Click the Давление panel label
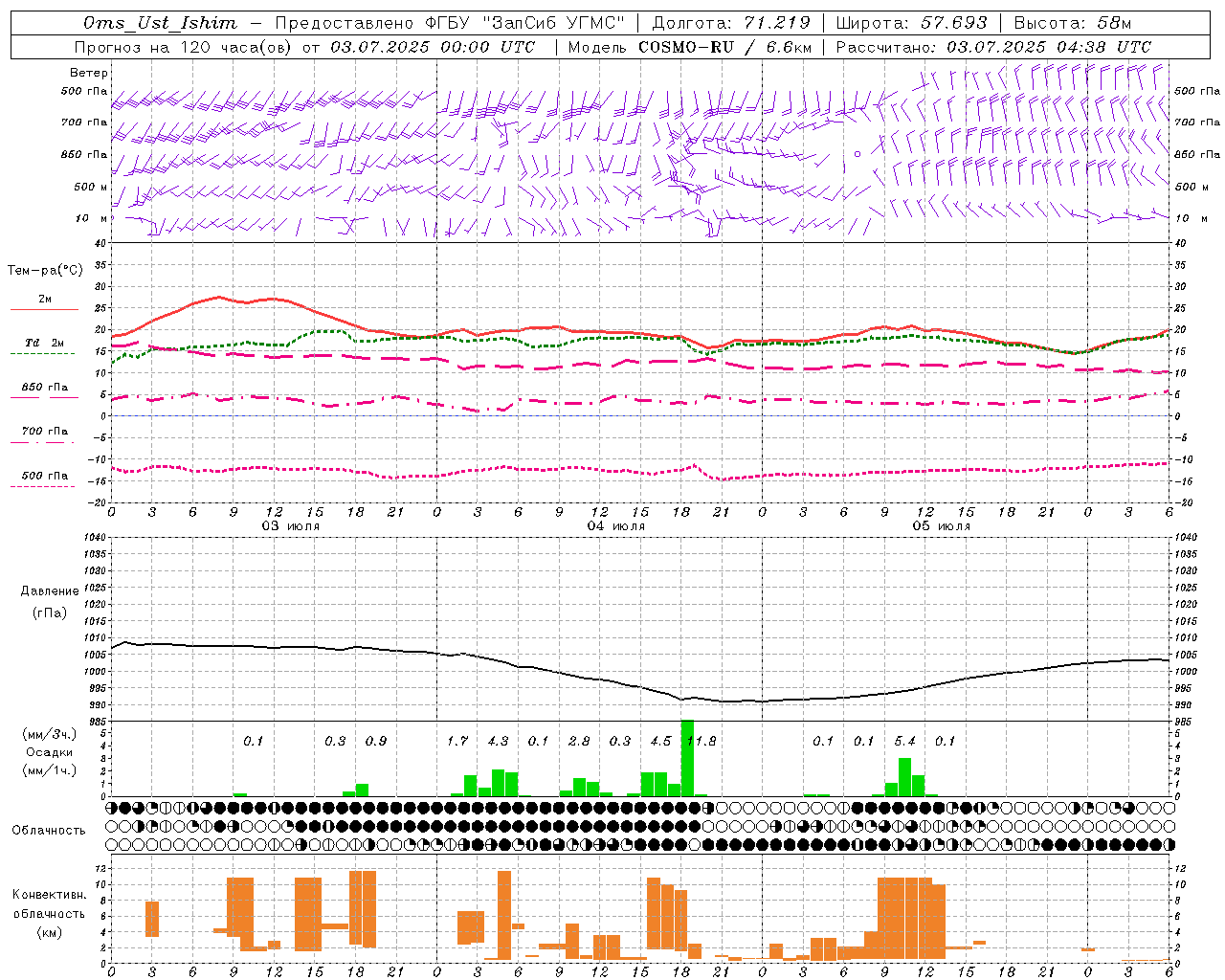Image resolution: width=1225 pixels, height=980 pixels. click(50, 591)
